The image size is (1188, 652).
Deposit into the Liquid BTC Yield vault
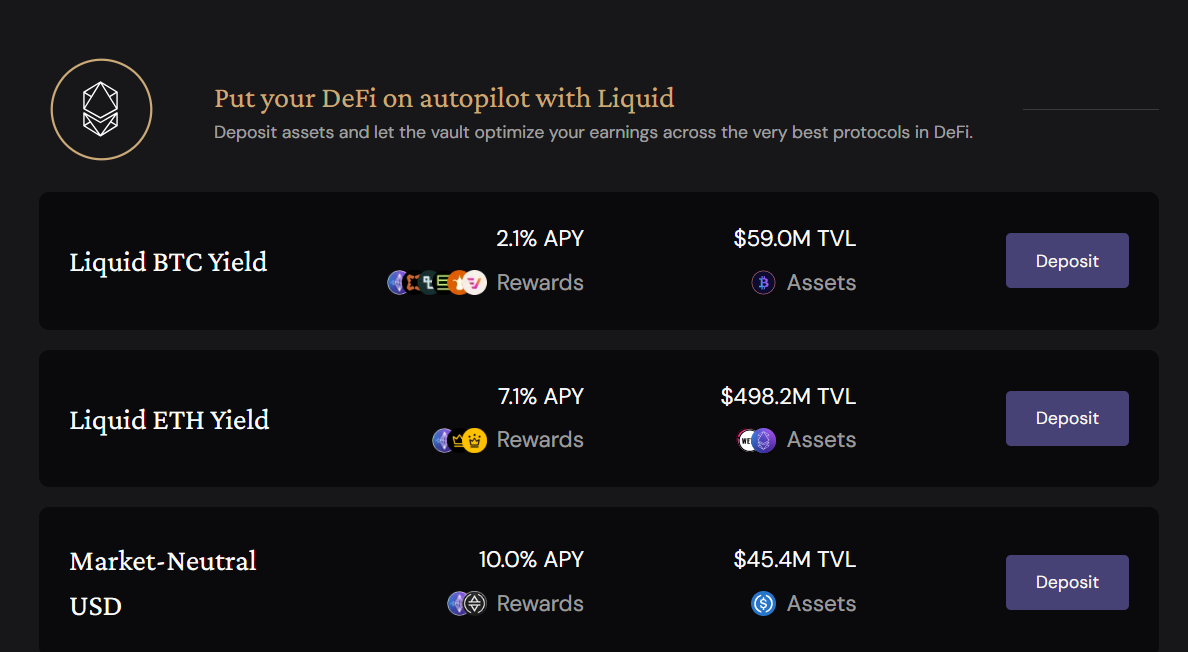[x=1067, y=260]
